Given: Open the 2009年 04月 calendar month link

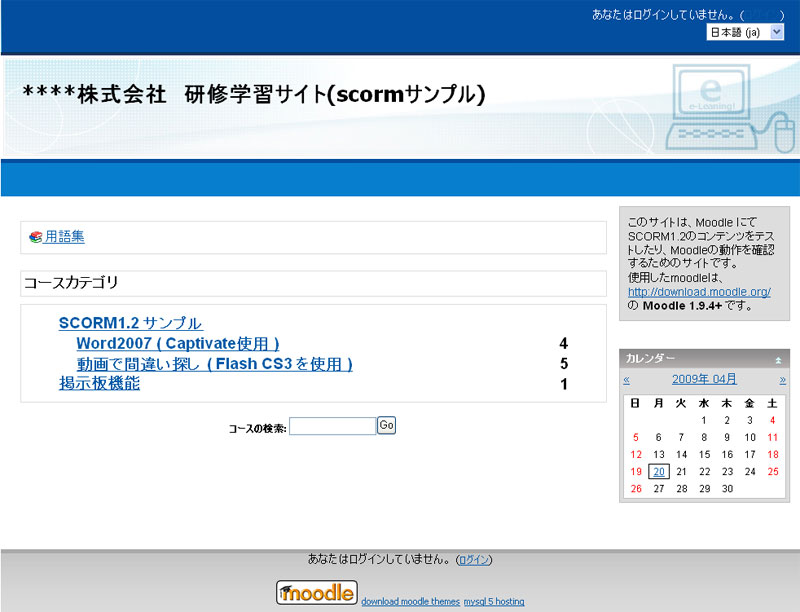Looking at the screenshot, I should tap(704, 379).
